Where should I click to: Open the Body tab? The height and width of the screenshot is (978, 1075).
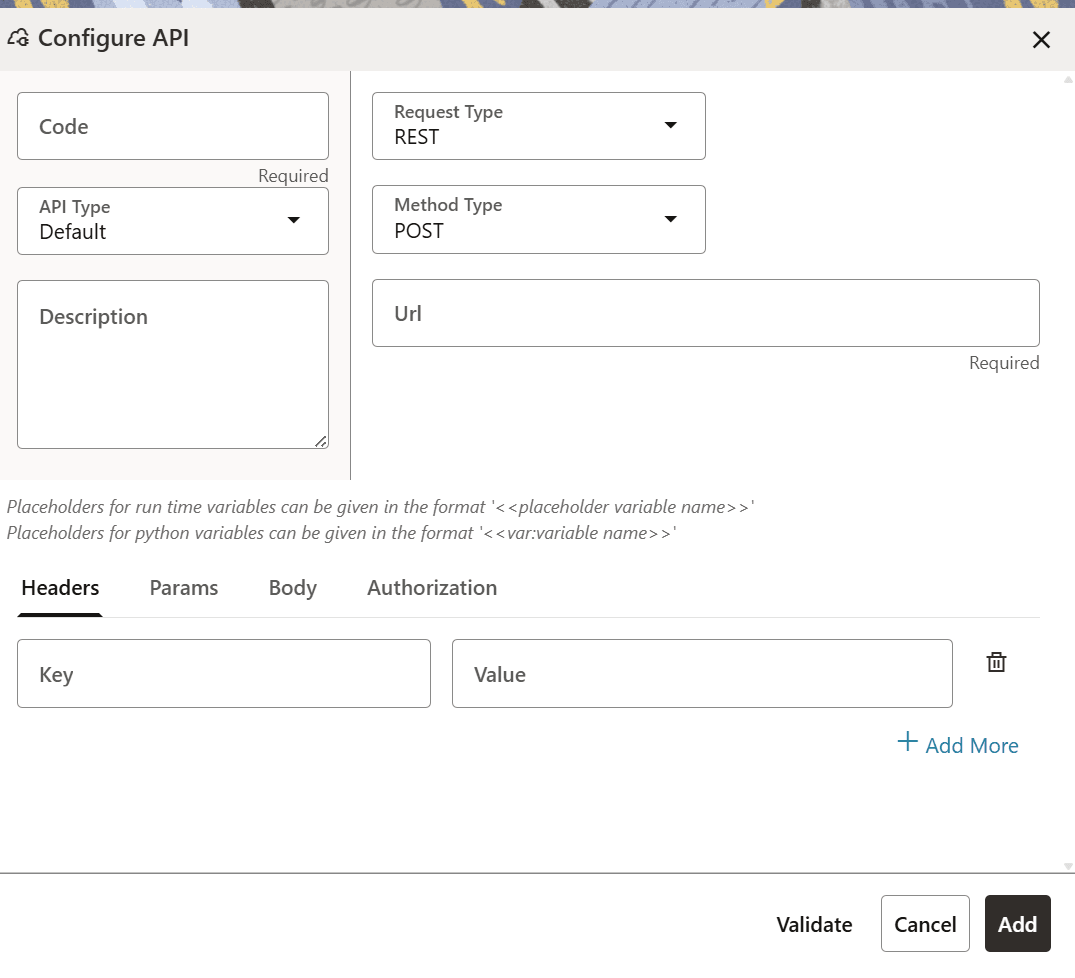(292, 588)
